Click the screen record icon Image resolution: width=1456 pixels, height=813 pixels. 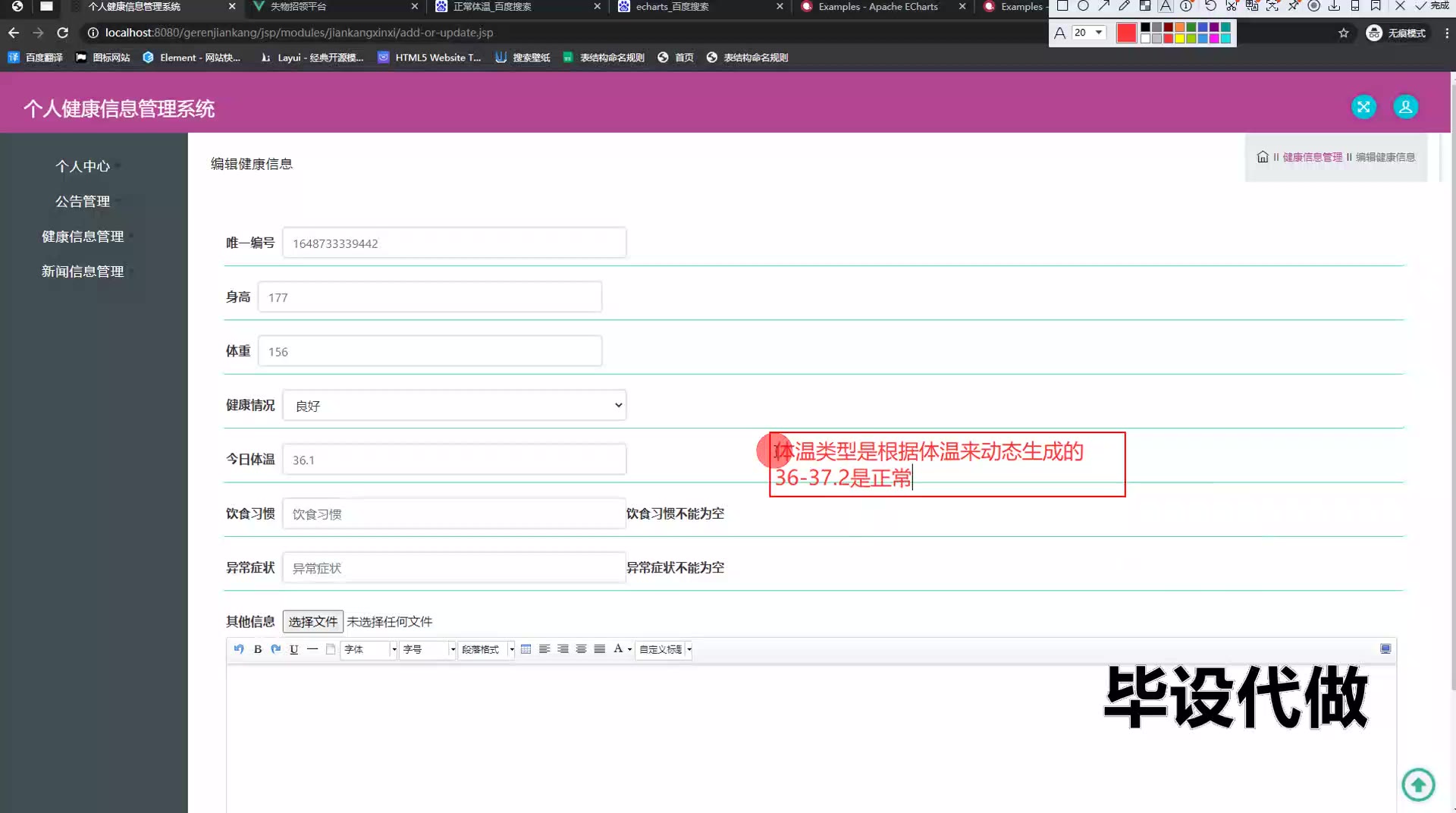1314,5
